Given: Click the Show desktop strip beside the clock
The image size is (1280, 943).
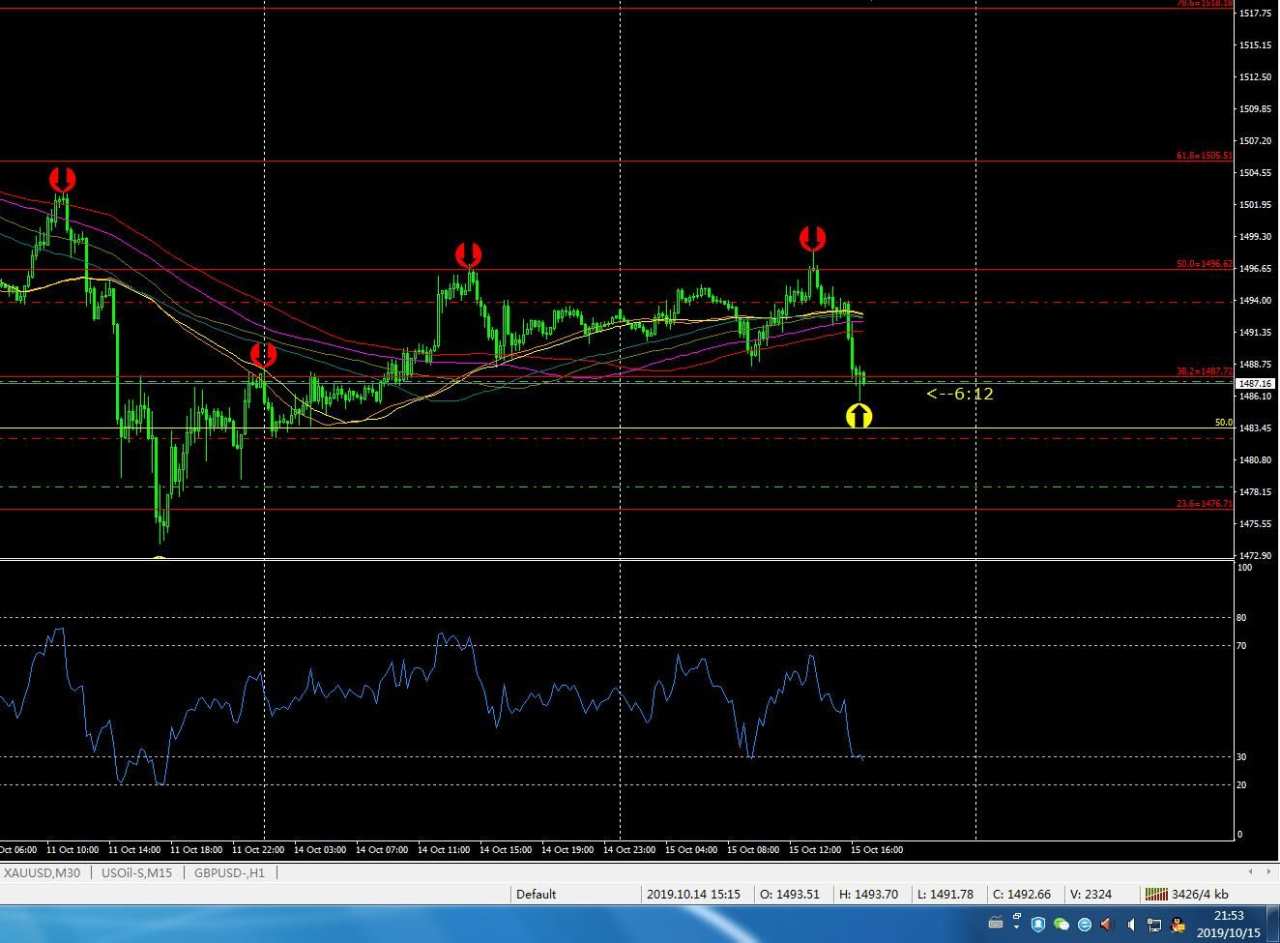Looking at the screenshot, I should (1273, 923).
